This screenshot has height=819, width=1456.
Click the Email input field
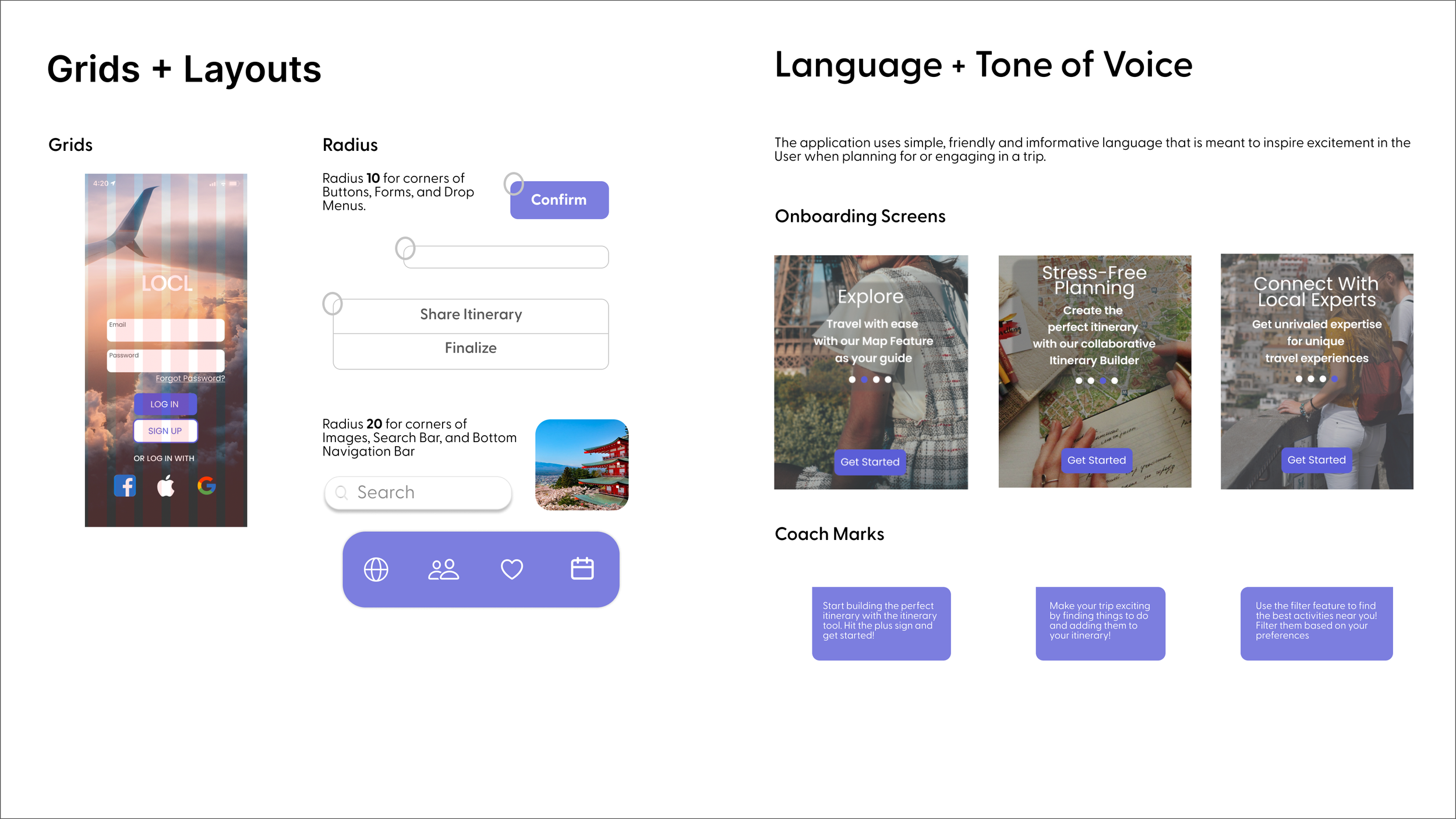coord(165,330)
